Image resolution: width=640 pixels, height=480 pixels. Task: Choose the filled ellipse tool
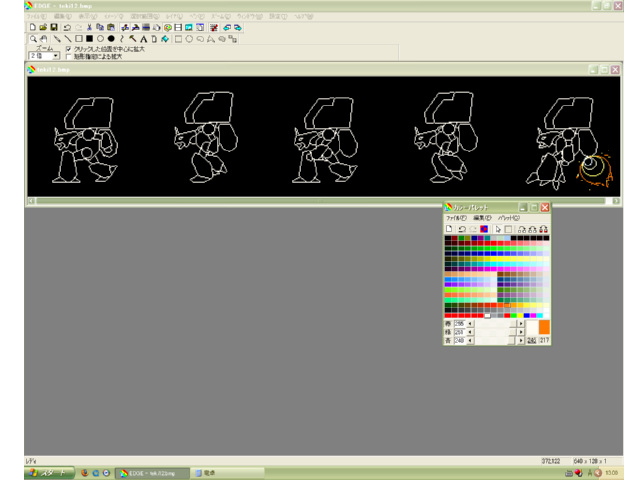point(111,39)
